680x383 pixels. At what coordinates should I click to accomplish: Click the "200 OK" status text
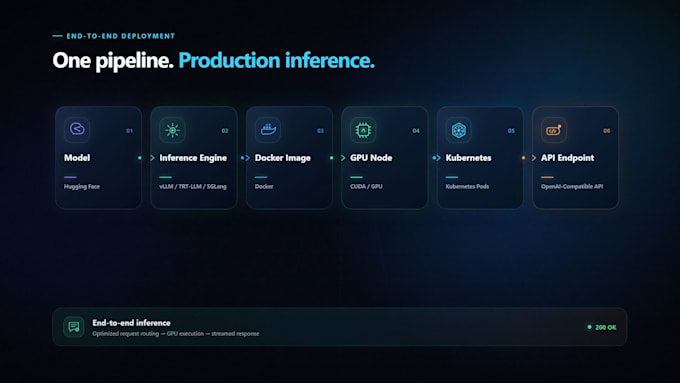(x=605, y=327)
